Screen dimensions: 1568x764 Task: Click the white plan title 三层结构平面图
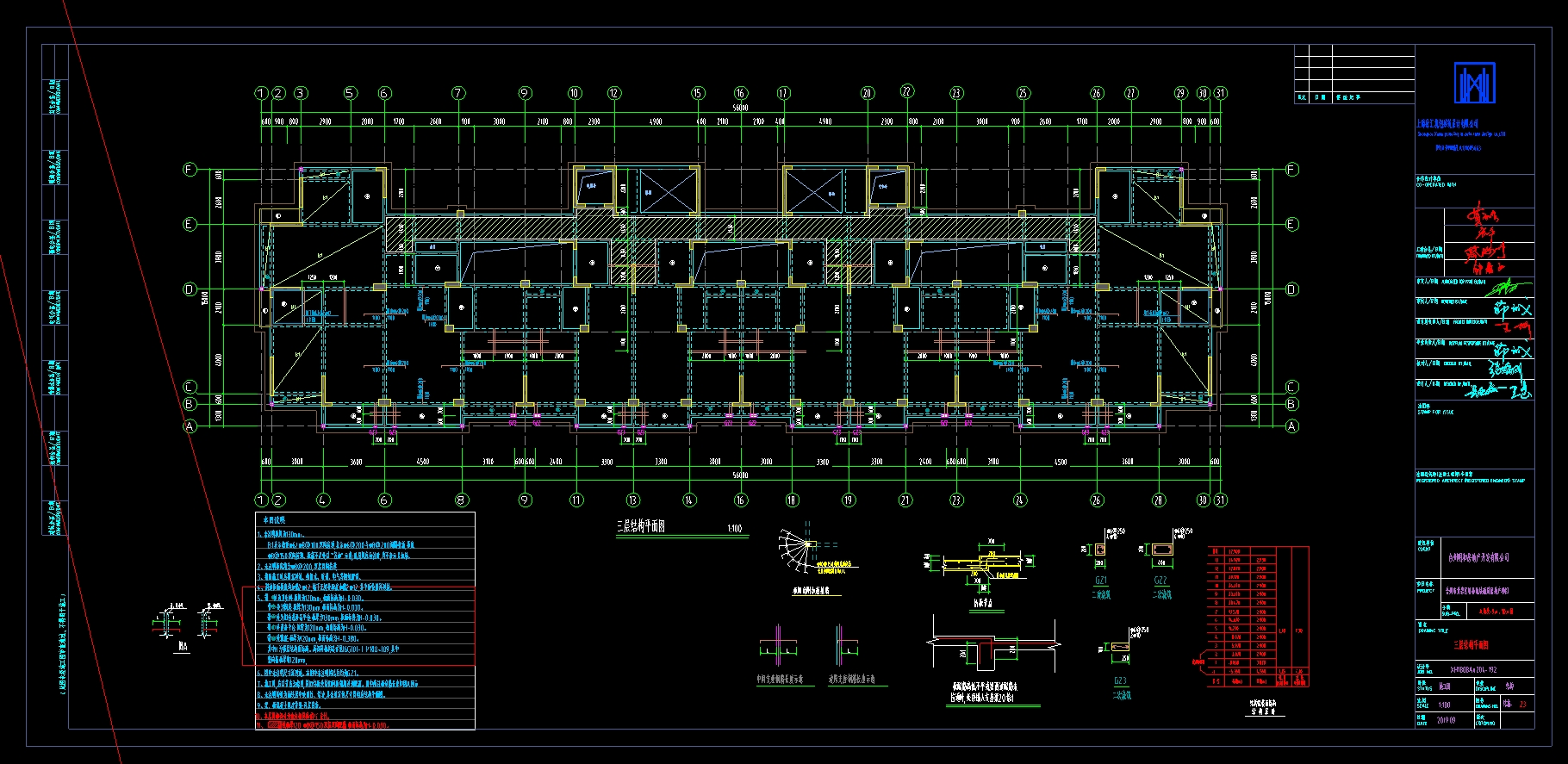641,526
